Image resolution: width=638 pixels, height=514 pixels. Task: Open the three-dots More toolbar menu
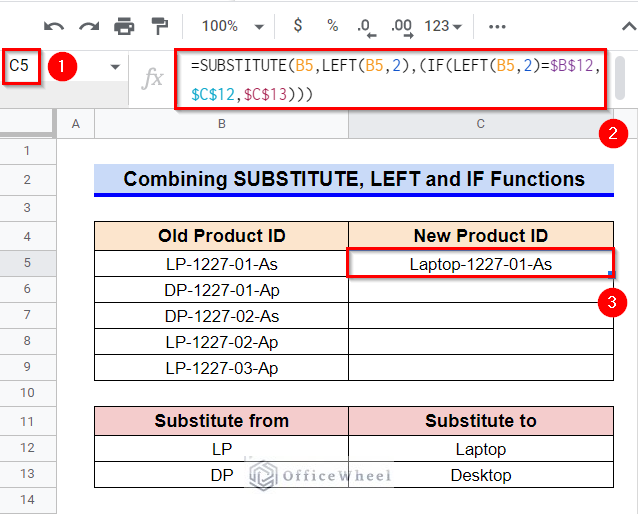[497, 27]
